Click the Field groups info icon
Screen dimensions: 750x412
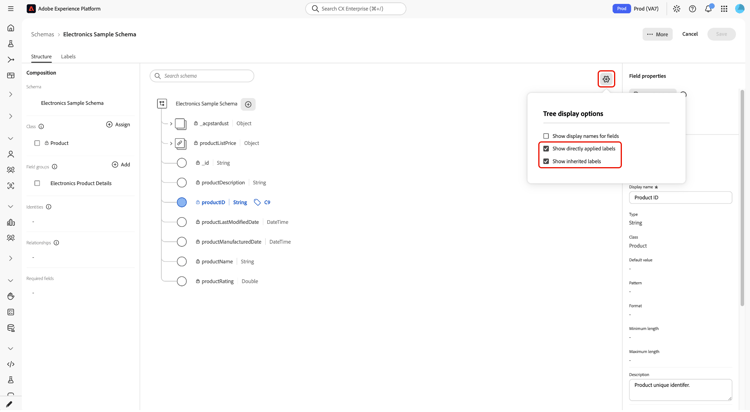click(x=55, y=167)
